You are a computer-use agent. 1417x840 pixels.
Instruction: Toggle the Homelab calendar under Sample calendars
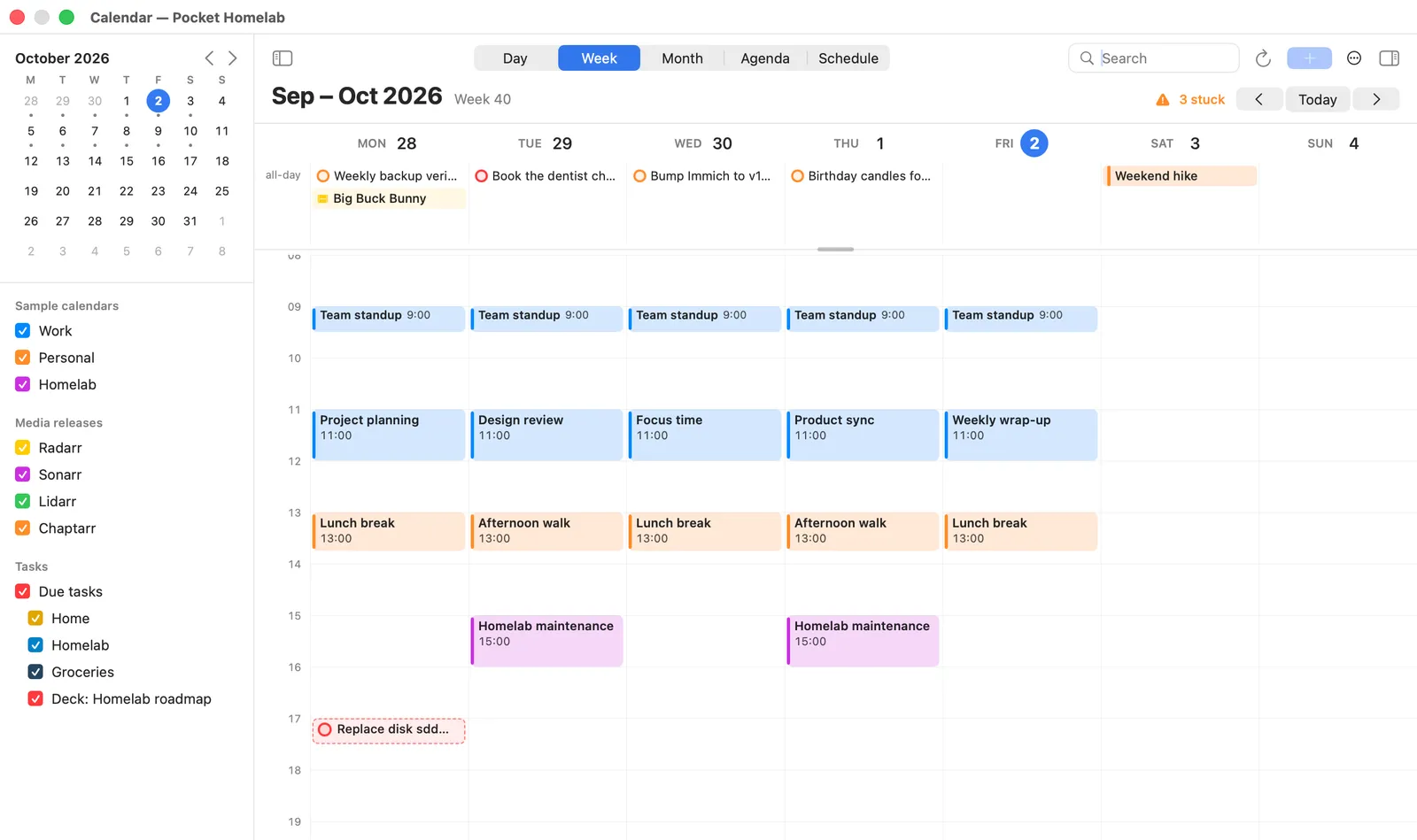pyautogui.click(x=23, y=384)
